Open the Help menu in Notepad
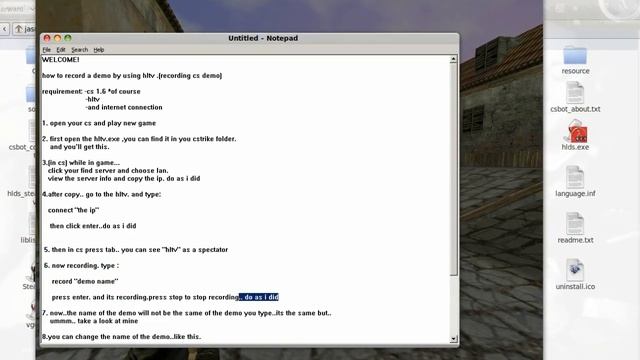This screenshot has height=360, width=640. click(99, 50)
